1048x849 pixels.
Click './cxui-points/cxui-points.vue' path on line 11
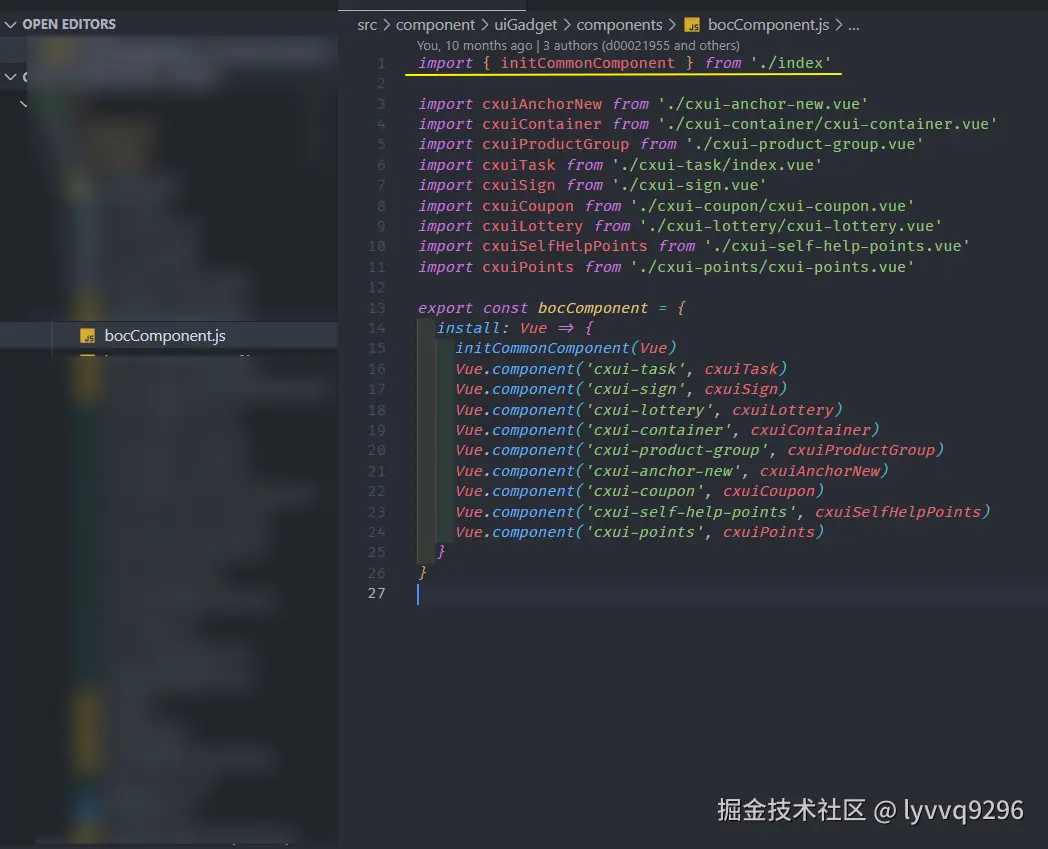click(772, 267)
